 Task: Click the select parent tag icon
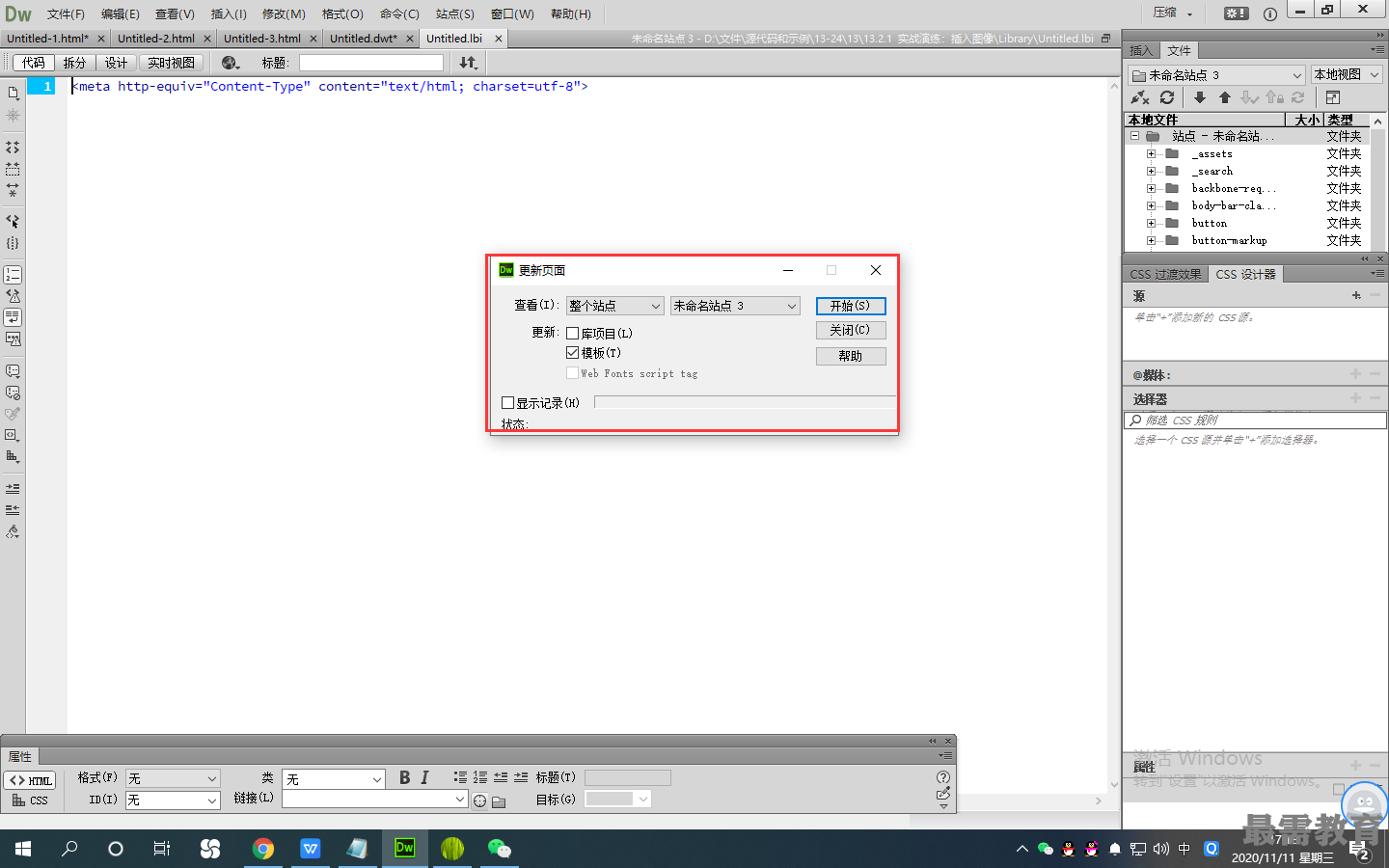pos(13,221)
